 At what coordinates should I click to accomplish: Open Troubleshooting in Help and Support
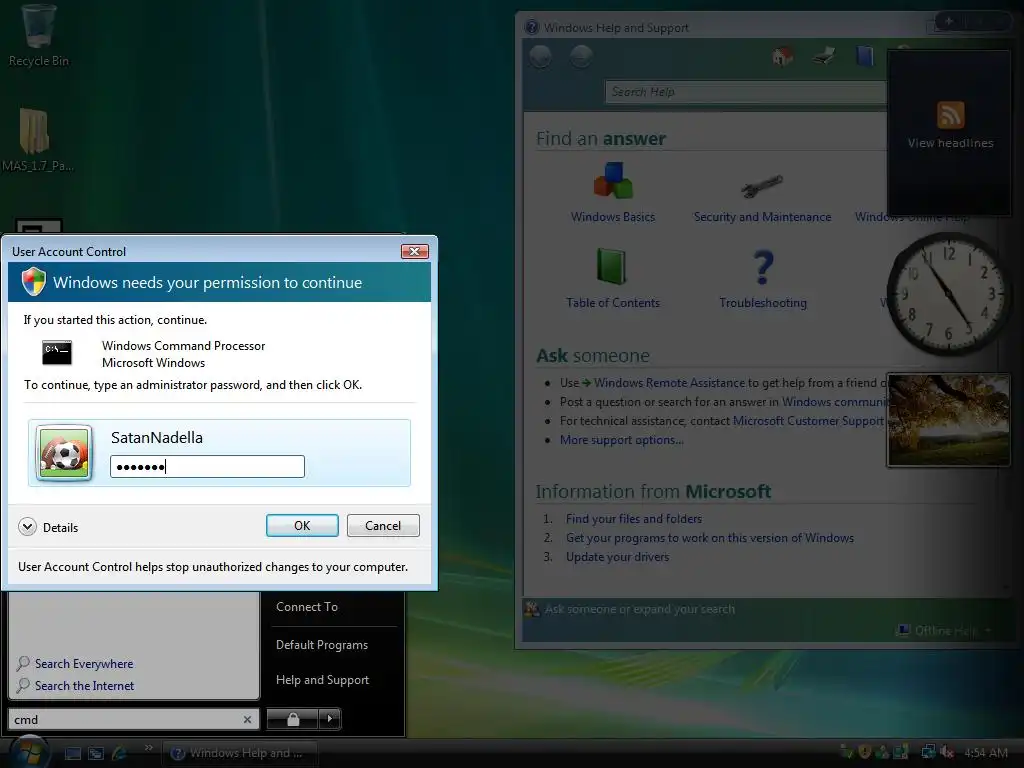pos(763,278)
